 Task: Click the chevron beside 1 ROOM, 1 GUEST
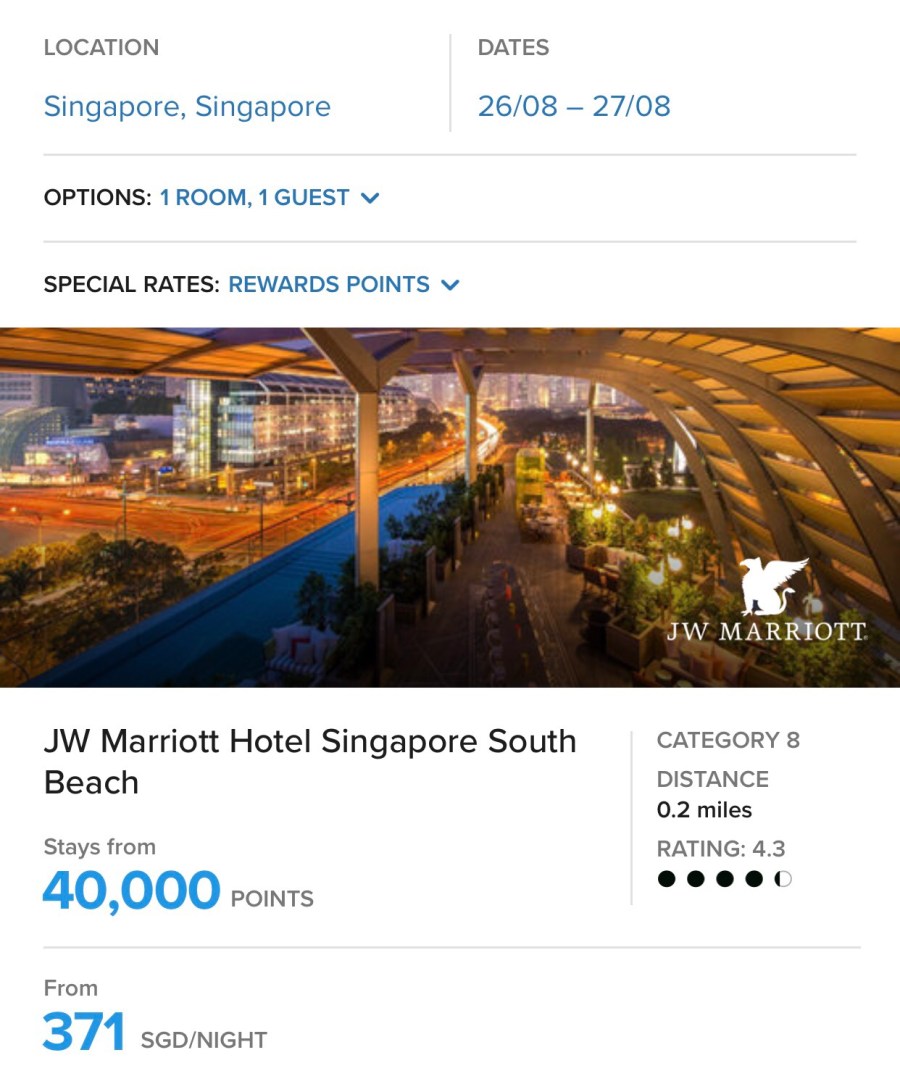click(370, 198)
